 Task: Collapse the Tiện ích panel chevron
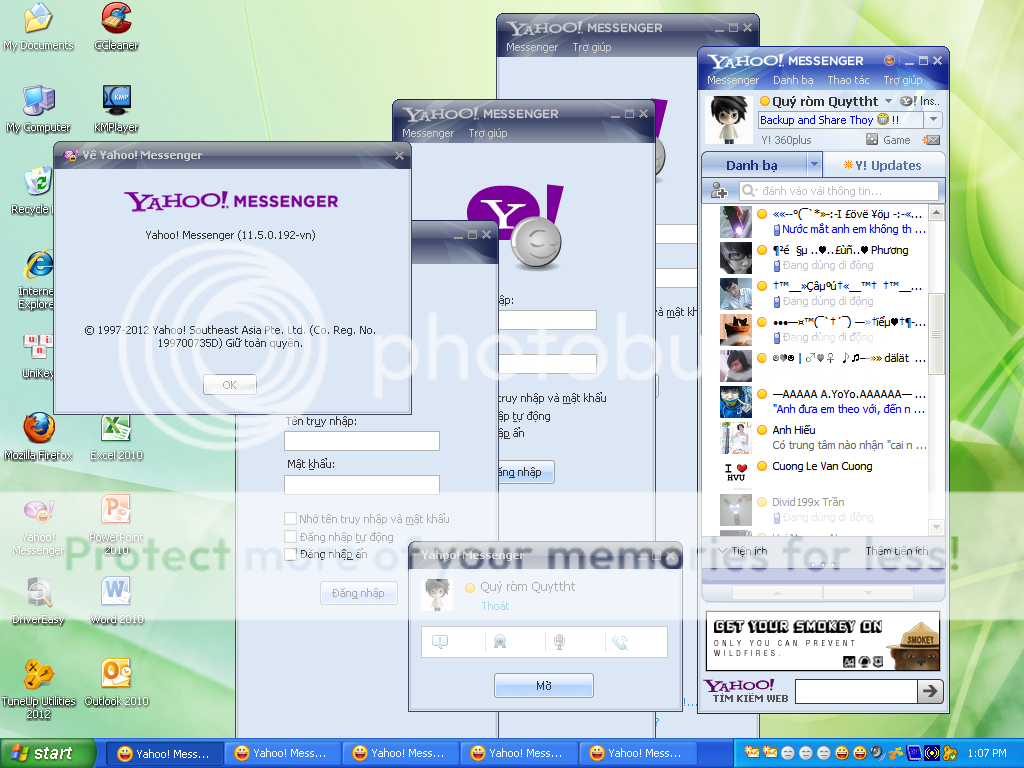(x=722, y=551)
